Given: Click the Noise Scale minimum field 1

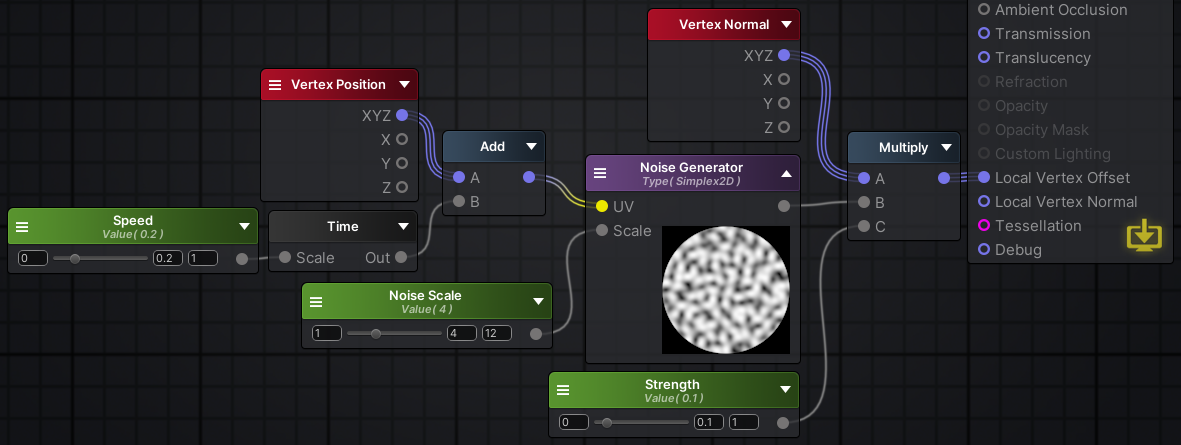Looking at the screenshot, I should 327,333.
